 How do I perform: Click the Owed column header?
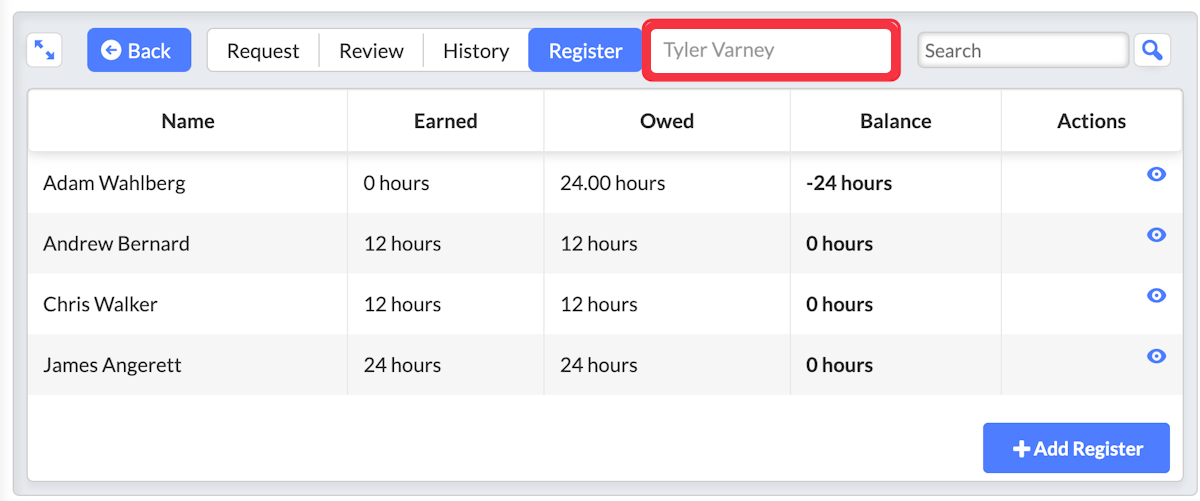[x=667, y=121]
